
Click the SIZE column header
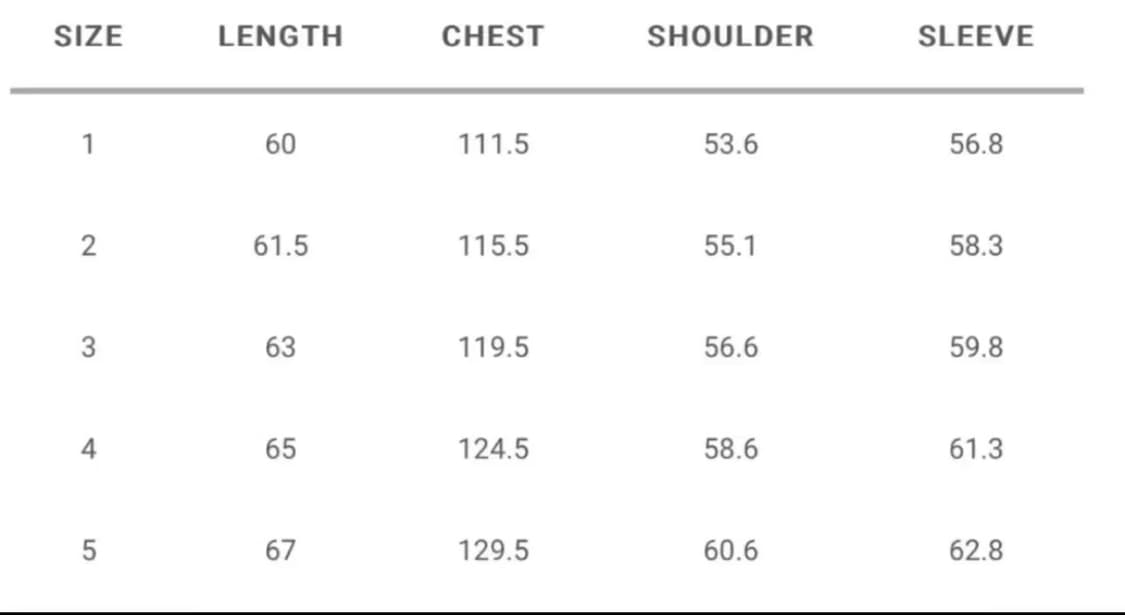(88, 37)
